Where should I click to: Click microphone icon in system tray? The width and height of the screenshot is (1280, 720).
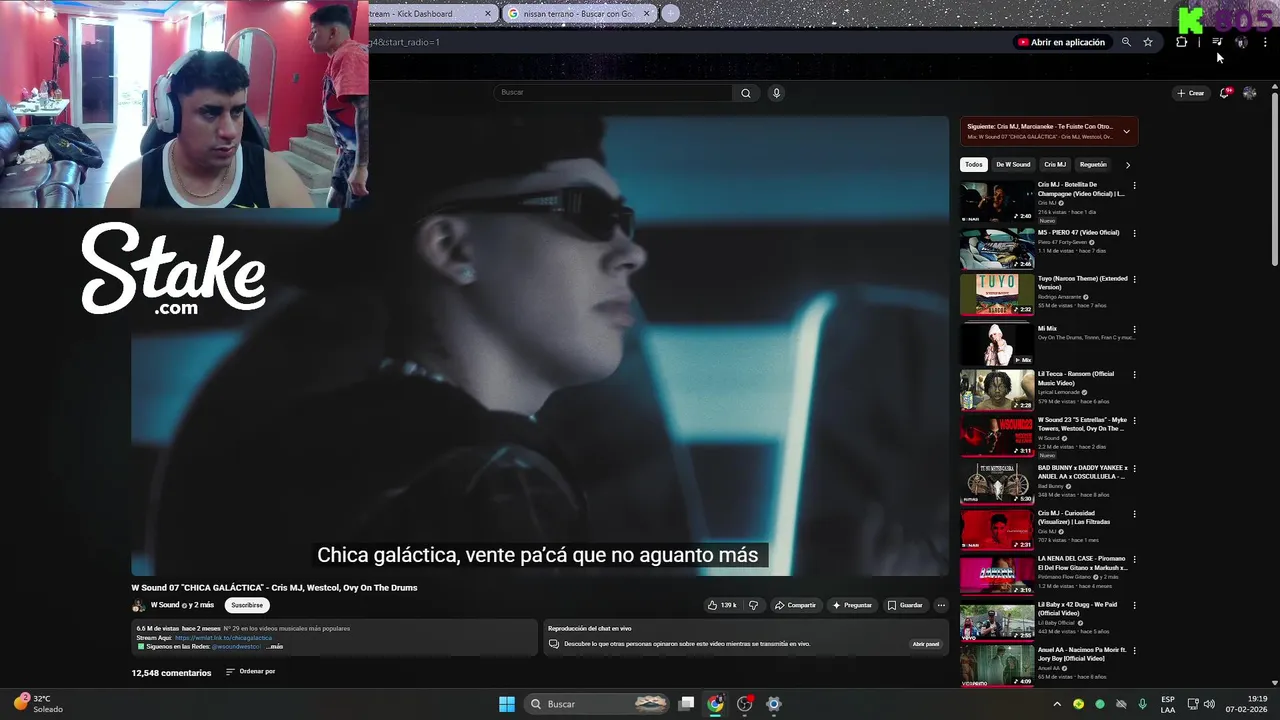click(1142, 704)
